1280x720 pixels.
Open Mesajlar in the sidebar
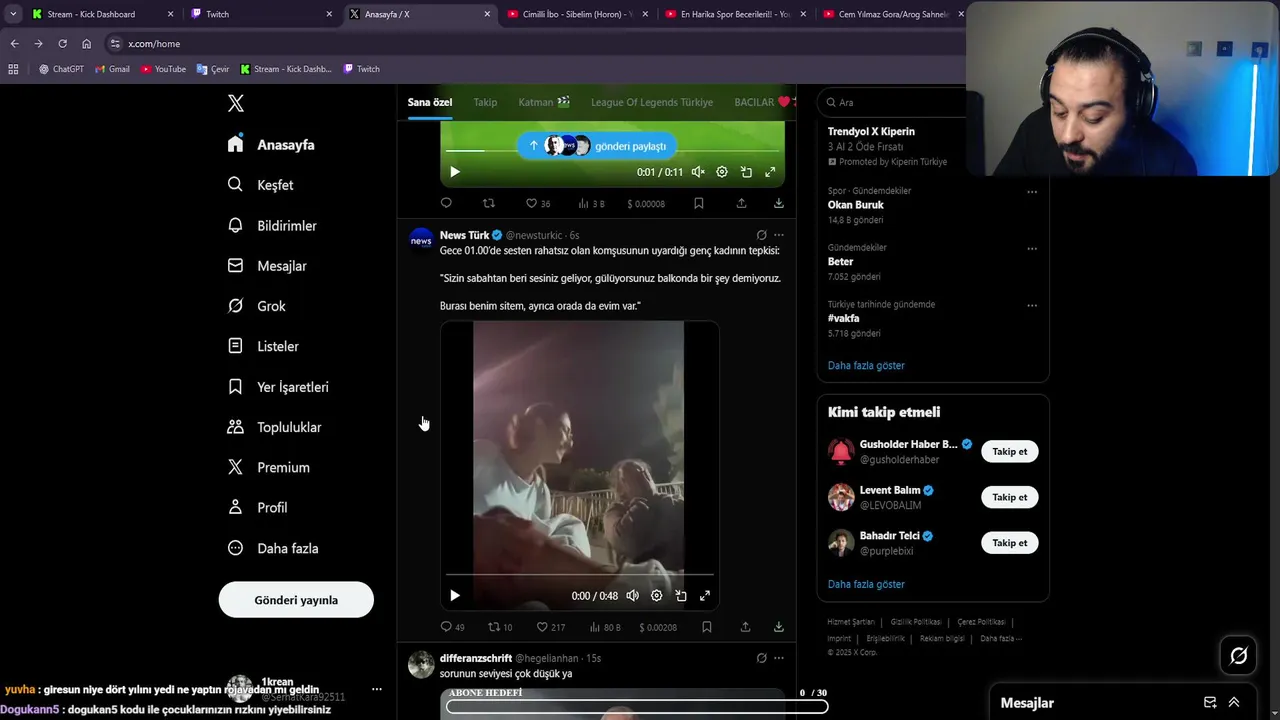point(267,266)
